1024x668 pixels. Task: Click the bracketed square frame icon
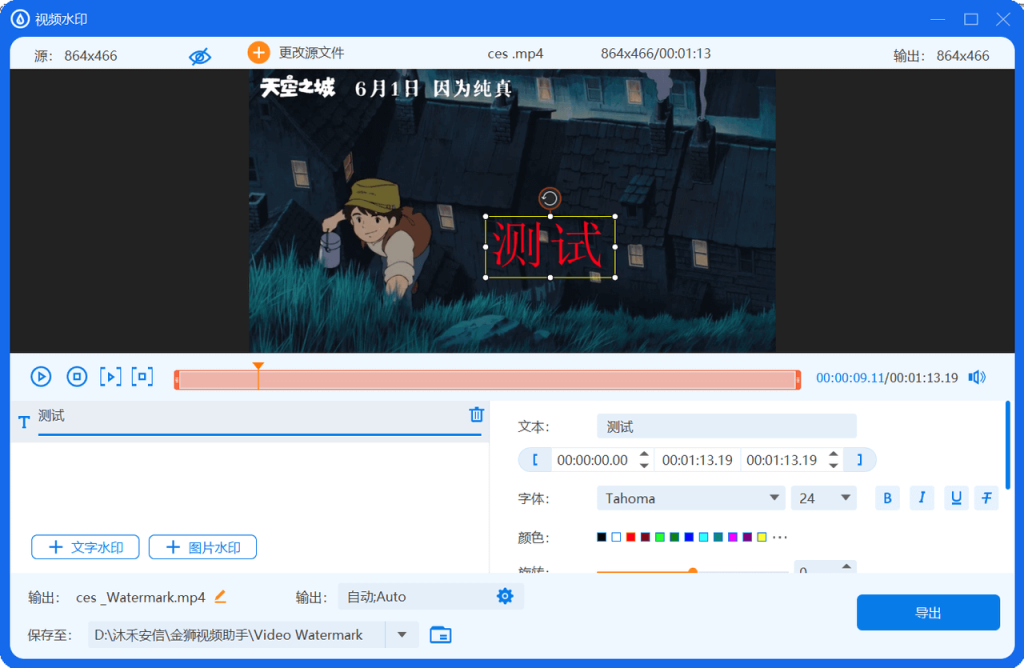tap(142, 377)
